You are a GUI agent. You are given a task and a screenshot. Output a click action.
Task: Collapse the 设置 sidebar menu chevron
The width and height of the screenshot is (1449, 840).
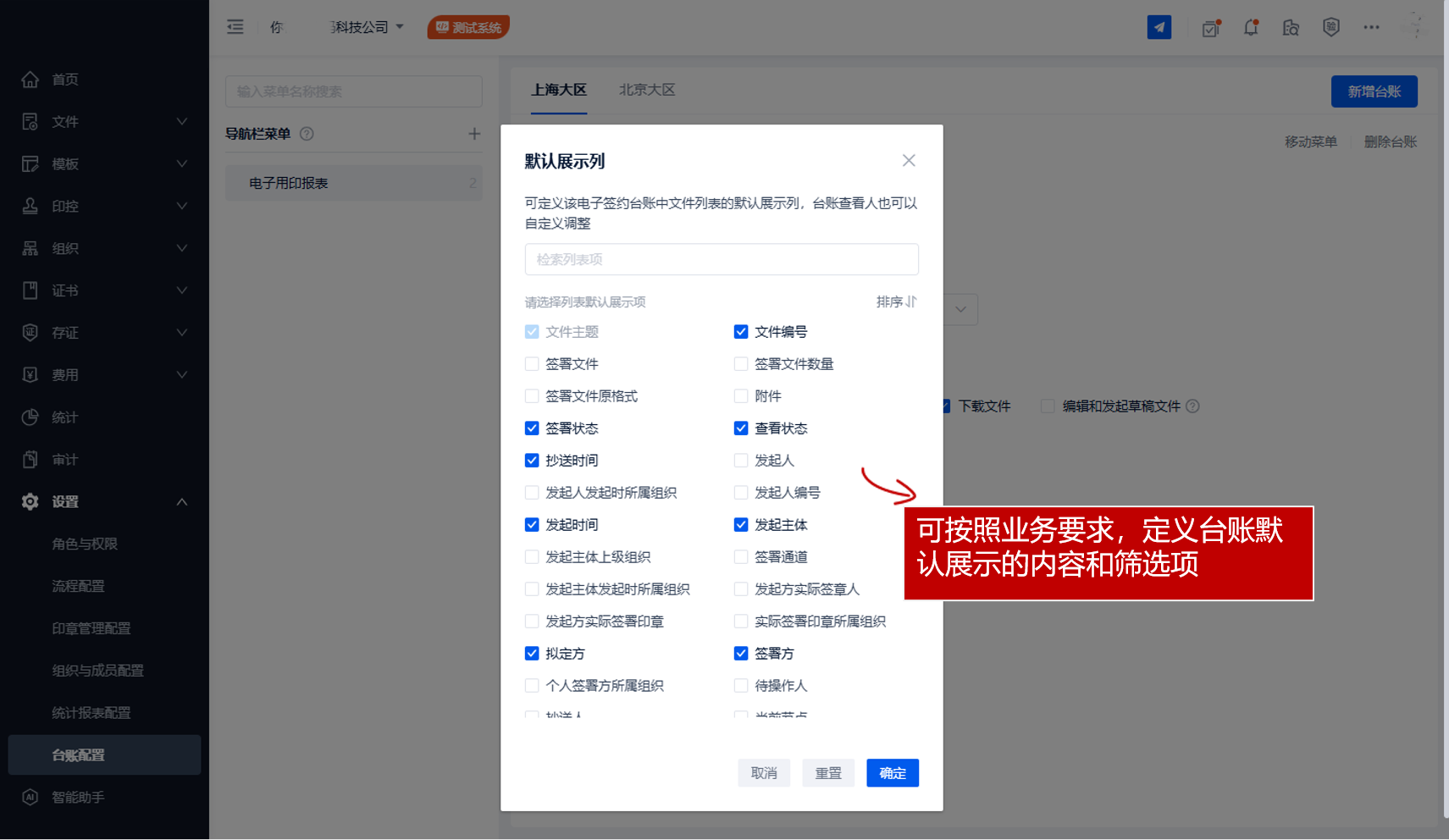(x=182, y=502)
